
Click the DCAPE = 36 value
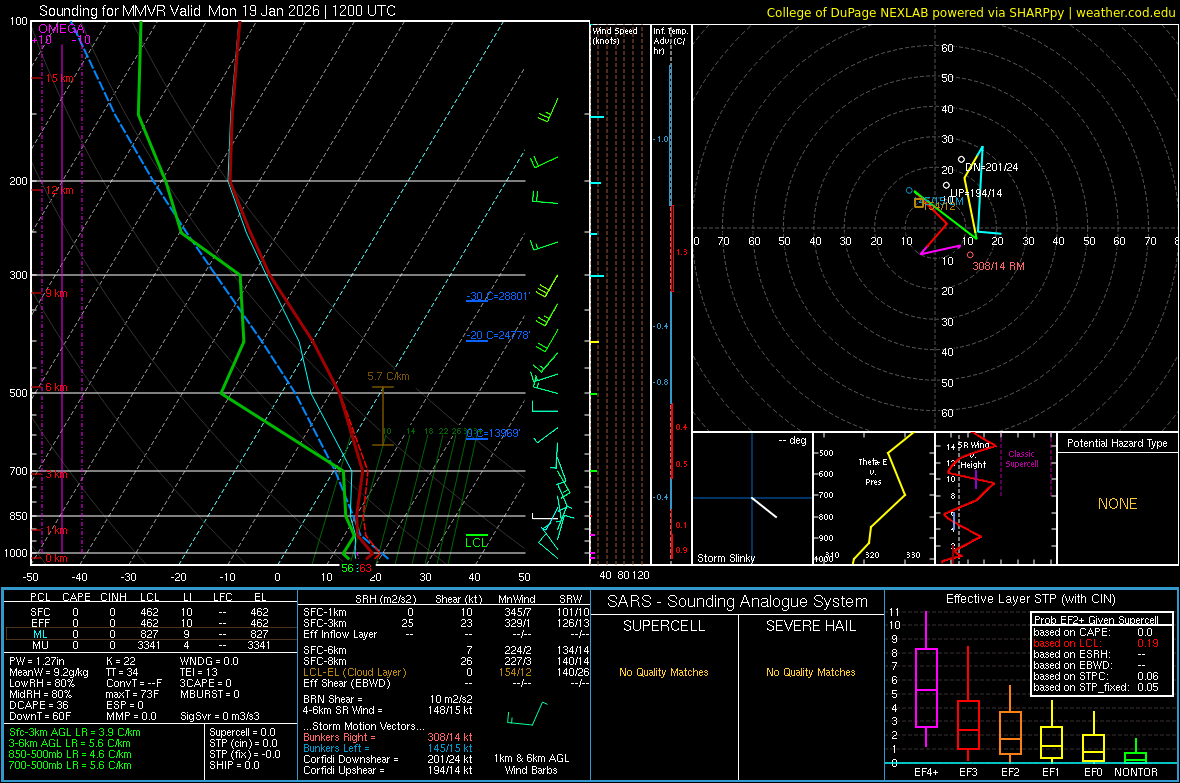click(x=39, y=705)
